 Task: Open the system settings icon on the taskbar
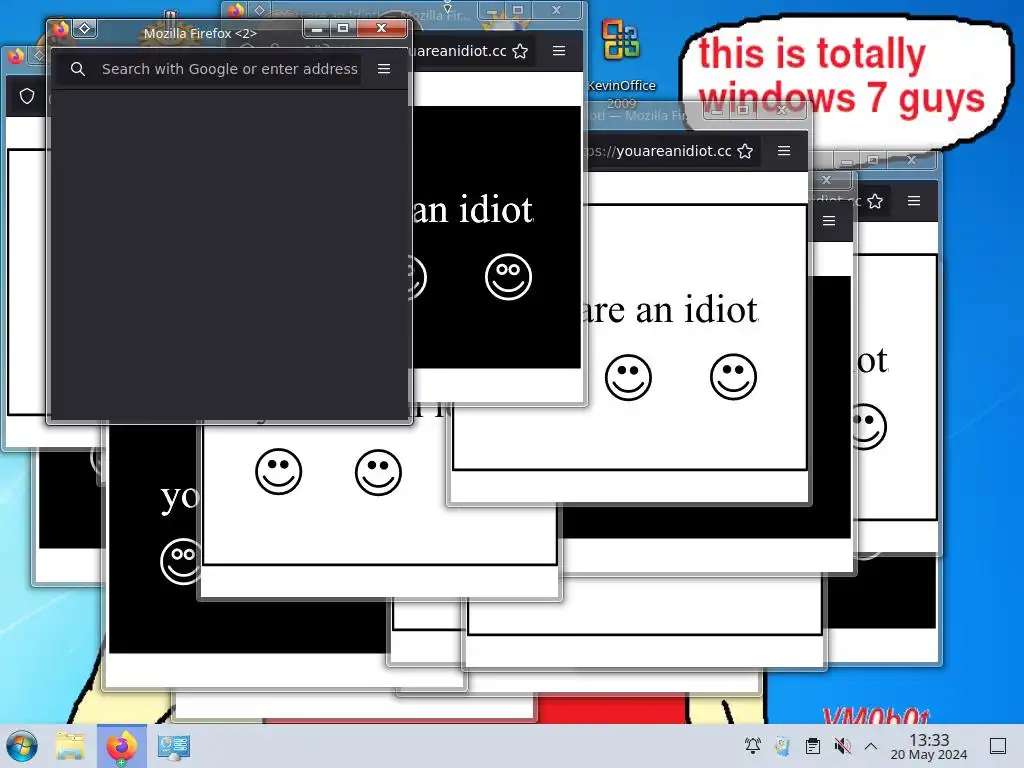pyautogui.click(x=173, y=746)
